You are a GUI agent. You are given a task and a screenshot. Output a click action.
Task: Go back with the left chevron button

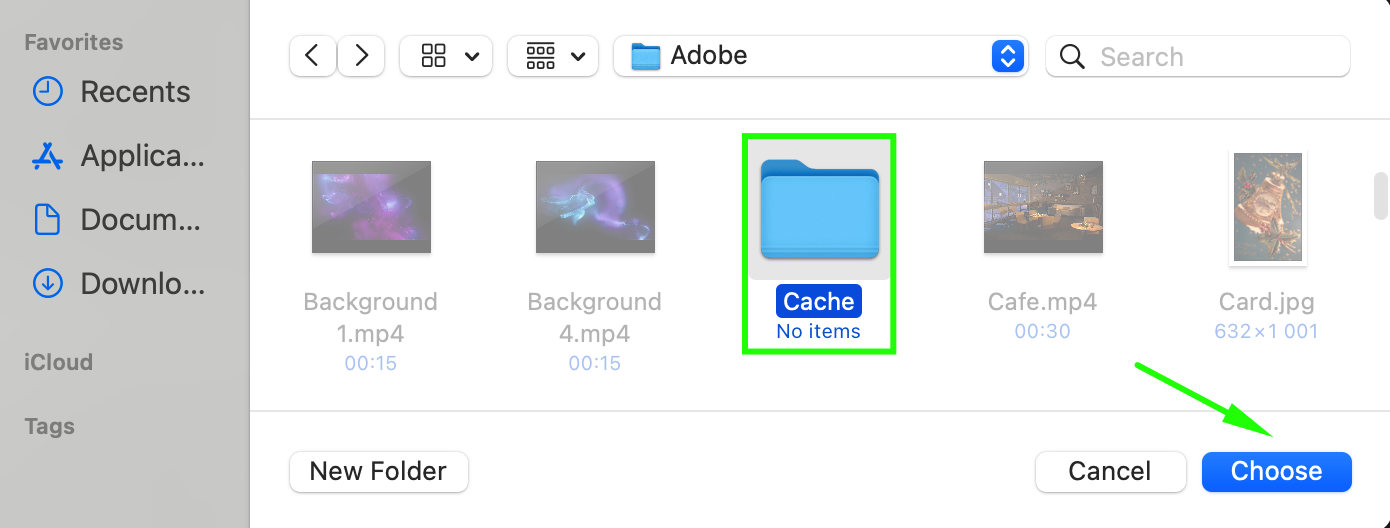pyautogui.click(x=312, y=56)
